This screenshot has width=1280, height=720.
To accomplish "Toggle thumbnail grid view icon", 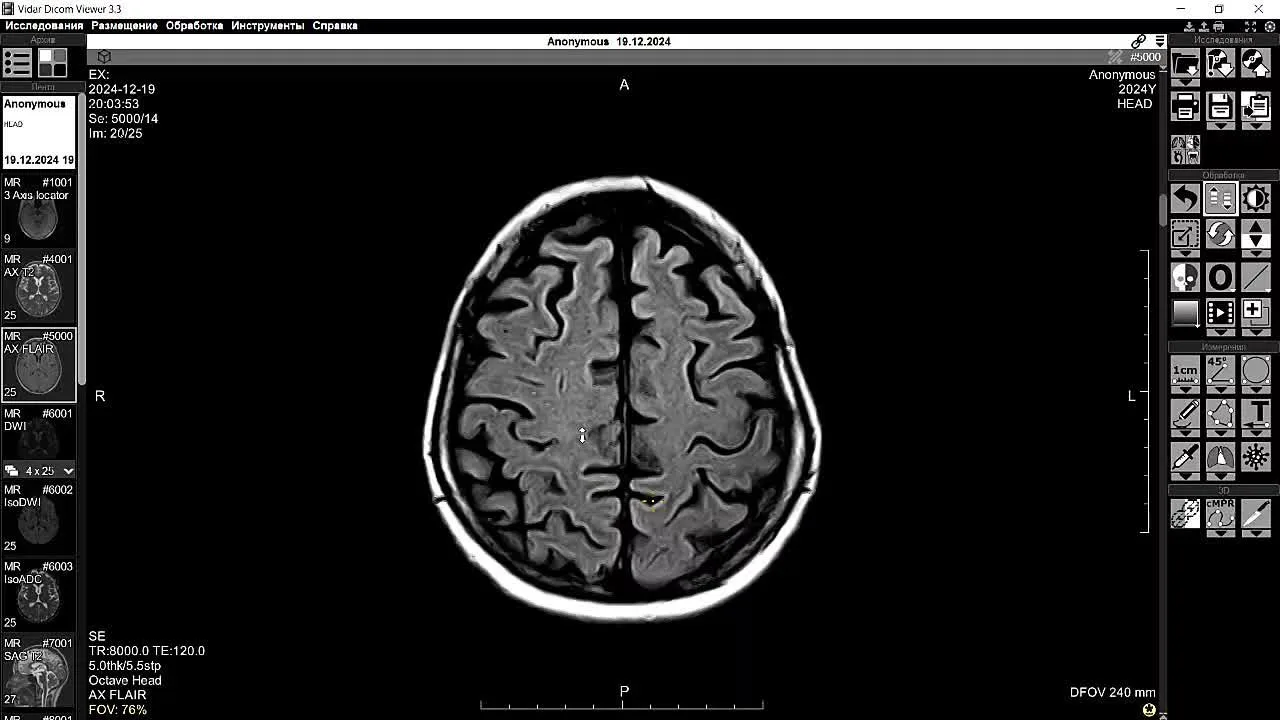I will (52, 63).
